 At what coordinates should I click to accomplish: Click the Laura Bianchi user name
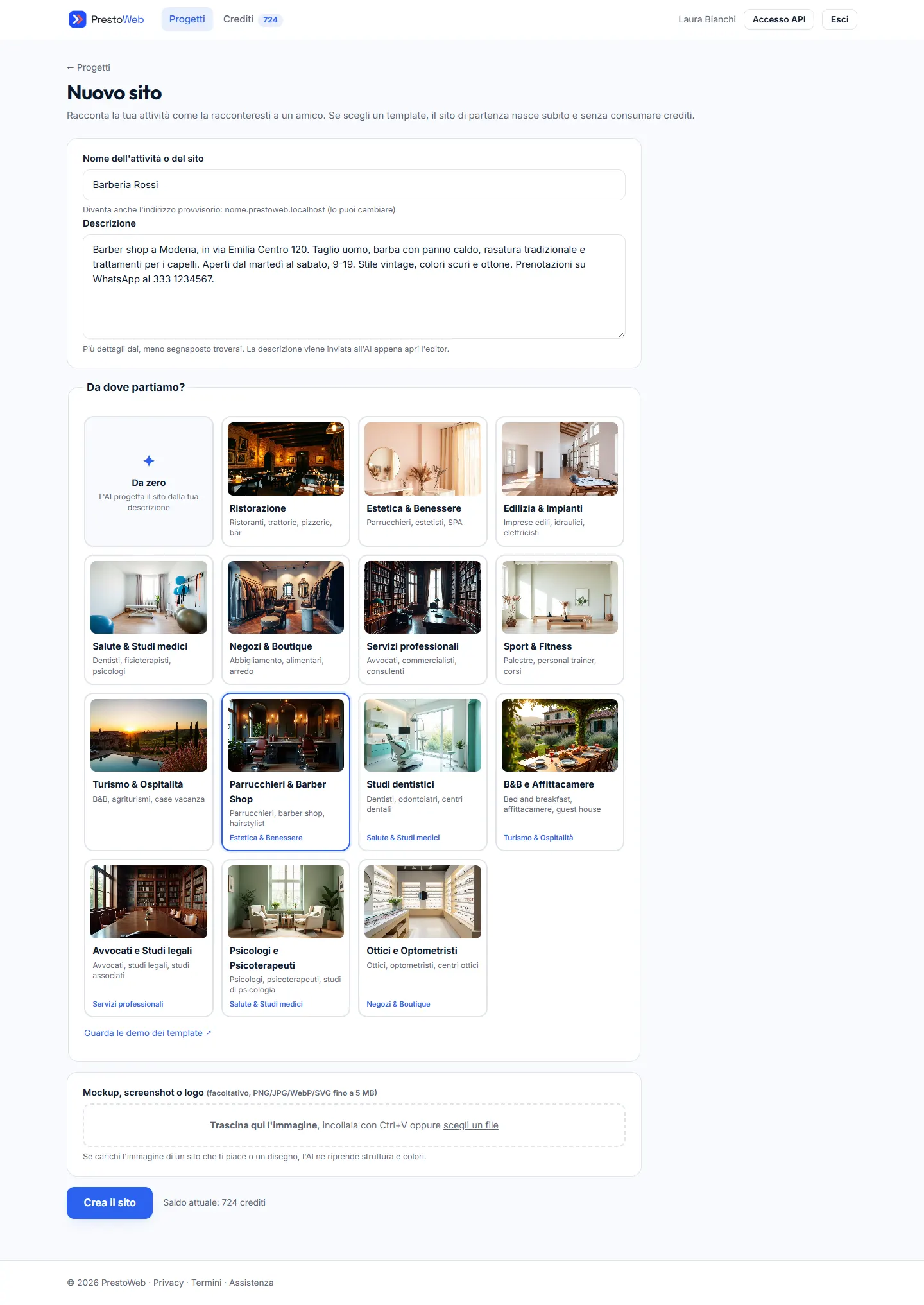[706, 19]
